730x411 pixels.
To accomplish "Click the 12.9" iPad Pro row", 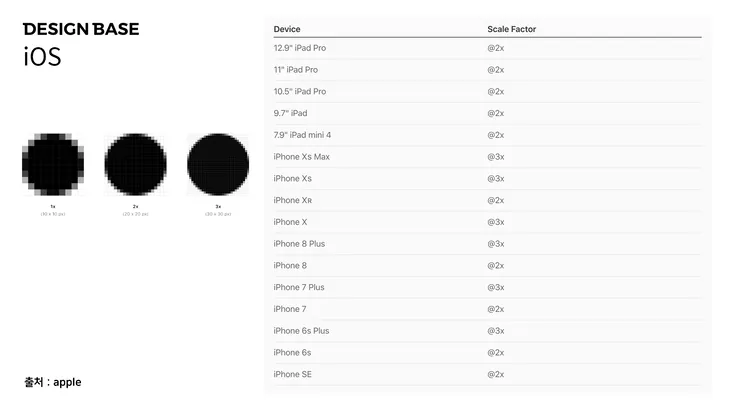I will (487, 48).
